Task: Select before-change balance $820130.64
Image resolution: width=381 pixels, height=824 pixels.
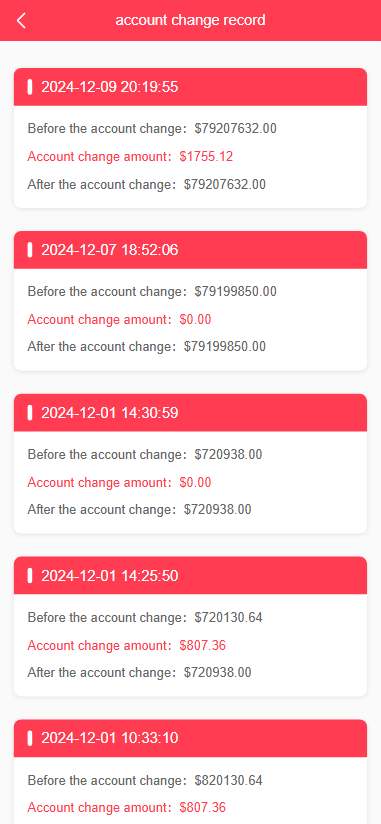Action: pos(229,780)
